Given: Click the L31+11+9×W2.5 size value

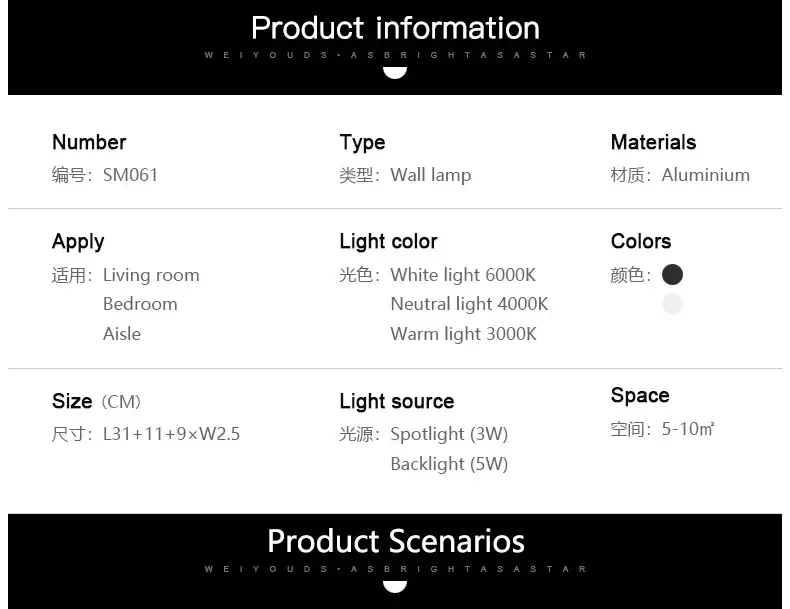Looking at the screenshot, I should pyautogui.click(x=171, y=434).
